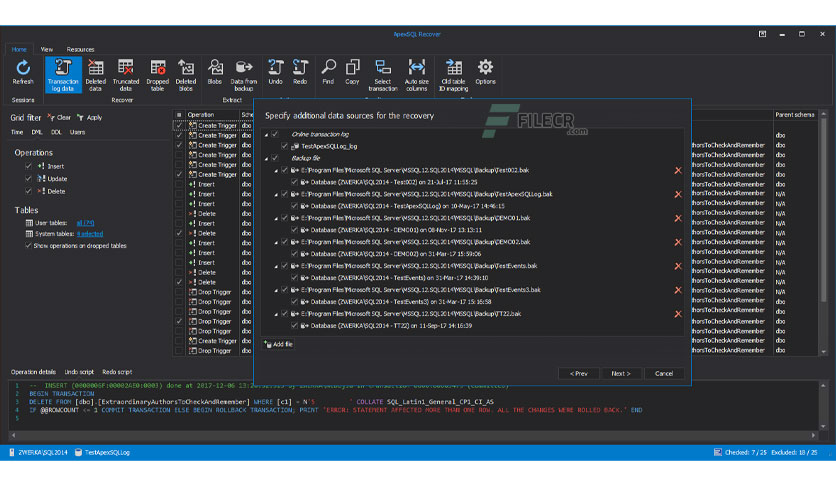The height and width of the screenshot is (484, 836).
Task: Open the Operation details tab
Action: pyautogui.click(x=33, y=372)
